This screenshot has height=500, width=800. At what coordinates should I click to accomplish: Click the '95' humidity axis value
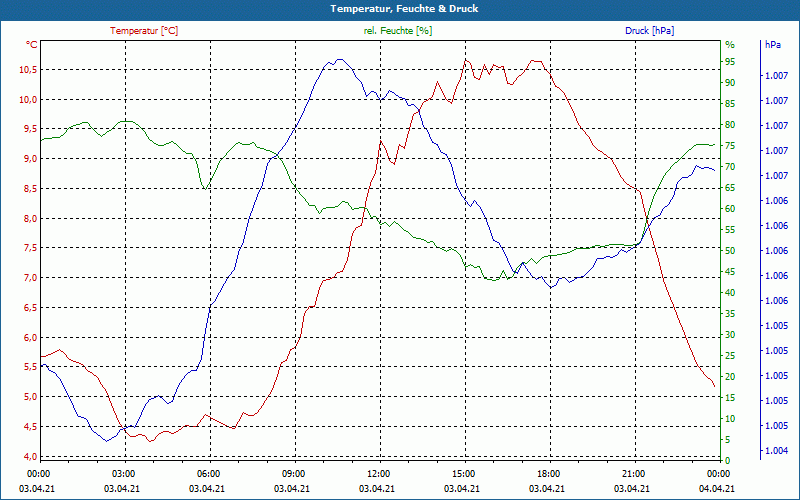(730, 62)
